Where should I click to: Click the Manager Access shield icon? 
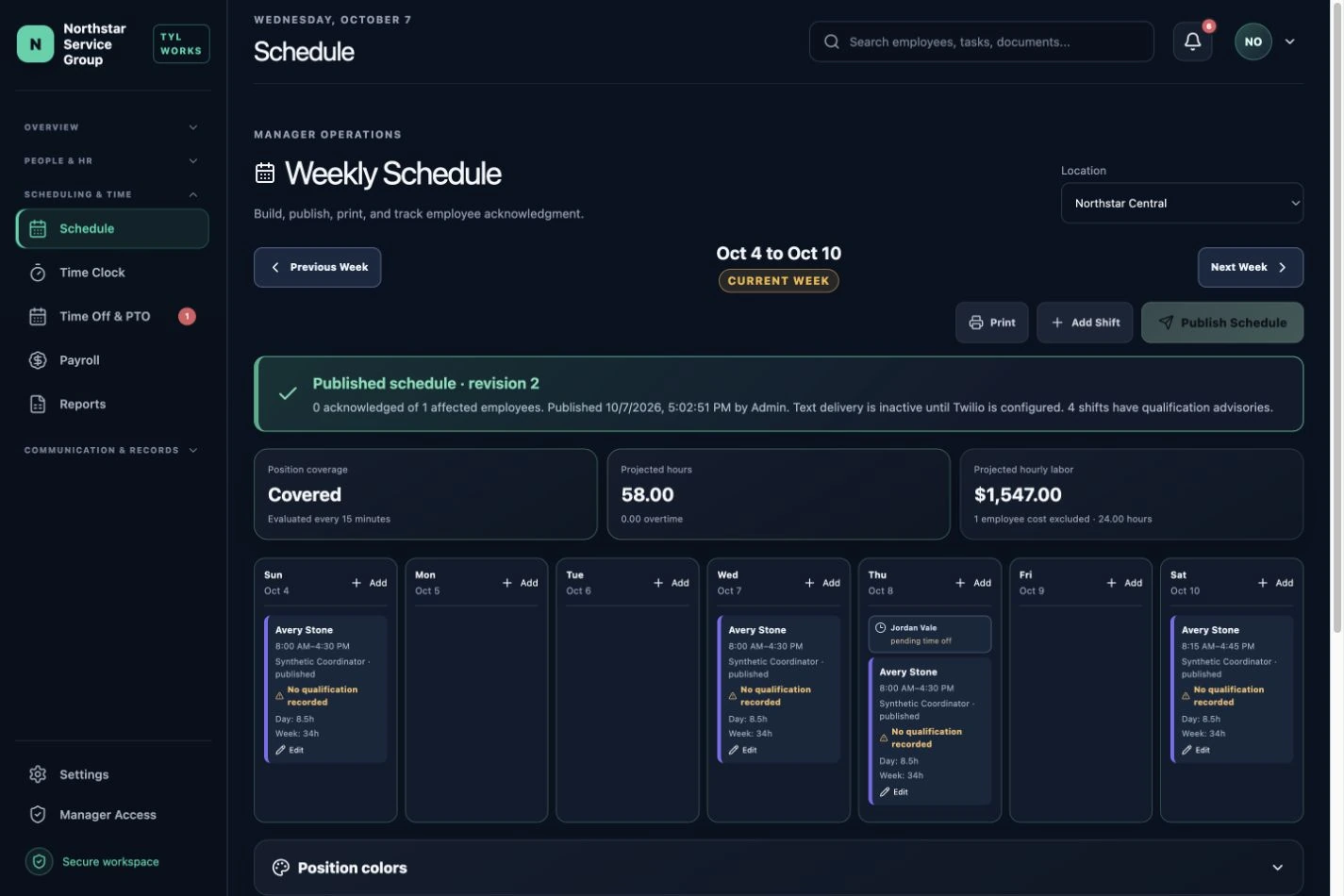tap(38, 815)
